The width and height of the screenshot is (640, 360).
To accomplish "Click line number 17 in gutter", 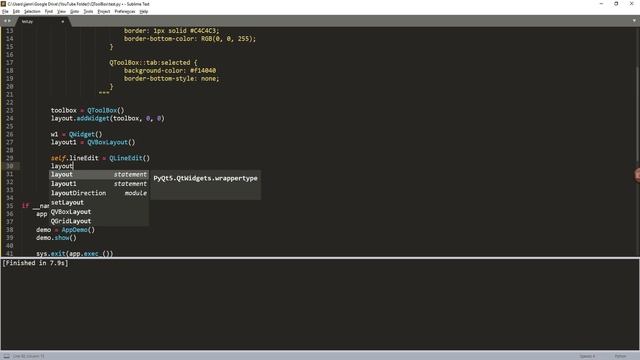I will click(x=9, y=62).
